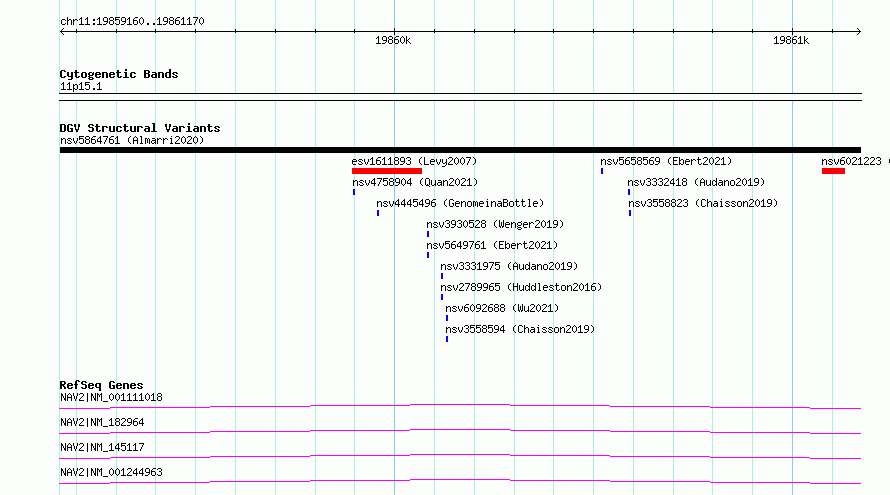Click the chr11:19859160..19861170 coordinate label
This screenshot has width=890, height=495.
pyautogui.click(x=132, y=21)
